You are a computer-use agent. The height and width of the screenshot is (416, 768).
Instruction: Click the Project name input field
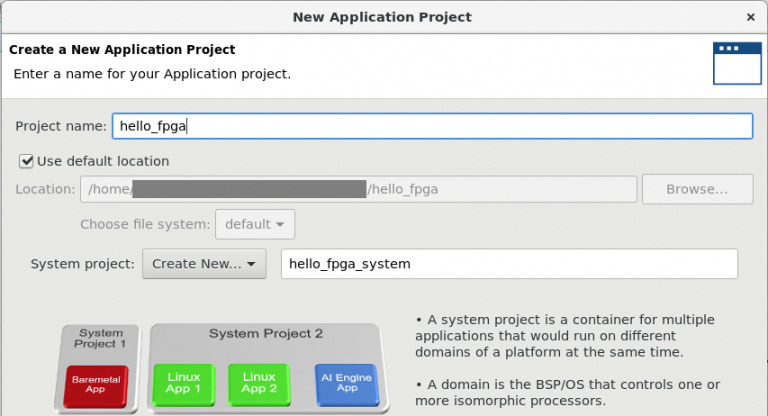(x=432, y=126)
